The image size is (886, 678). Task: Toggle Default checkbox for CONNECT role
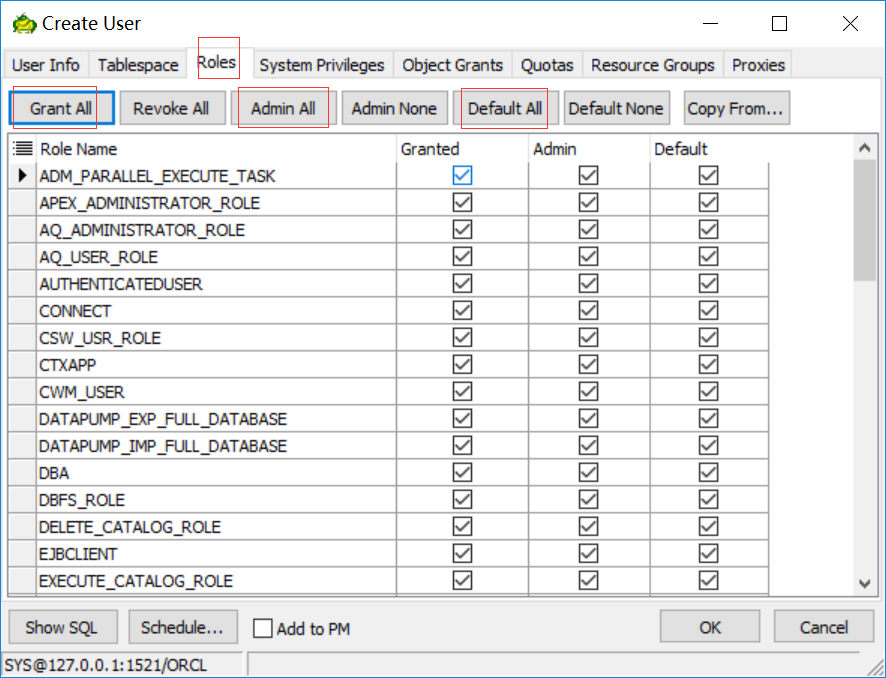[709, 310]
